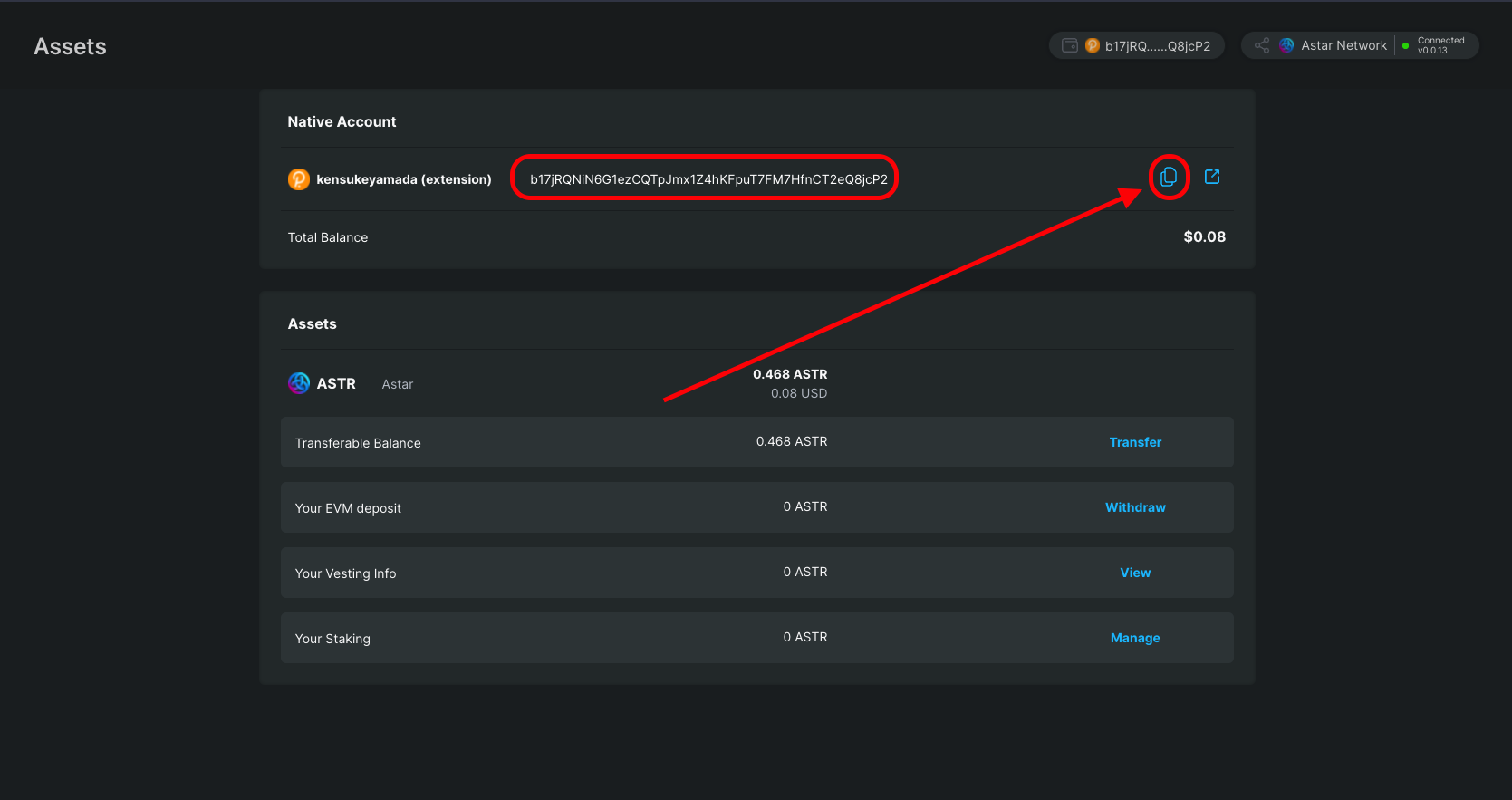Click the Transferable Balance 0.468 ASTR amount
Viewport: 1512px width, 800px height.
[x=792, y=441]
